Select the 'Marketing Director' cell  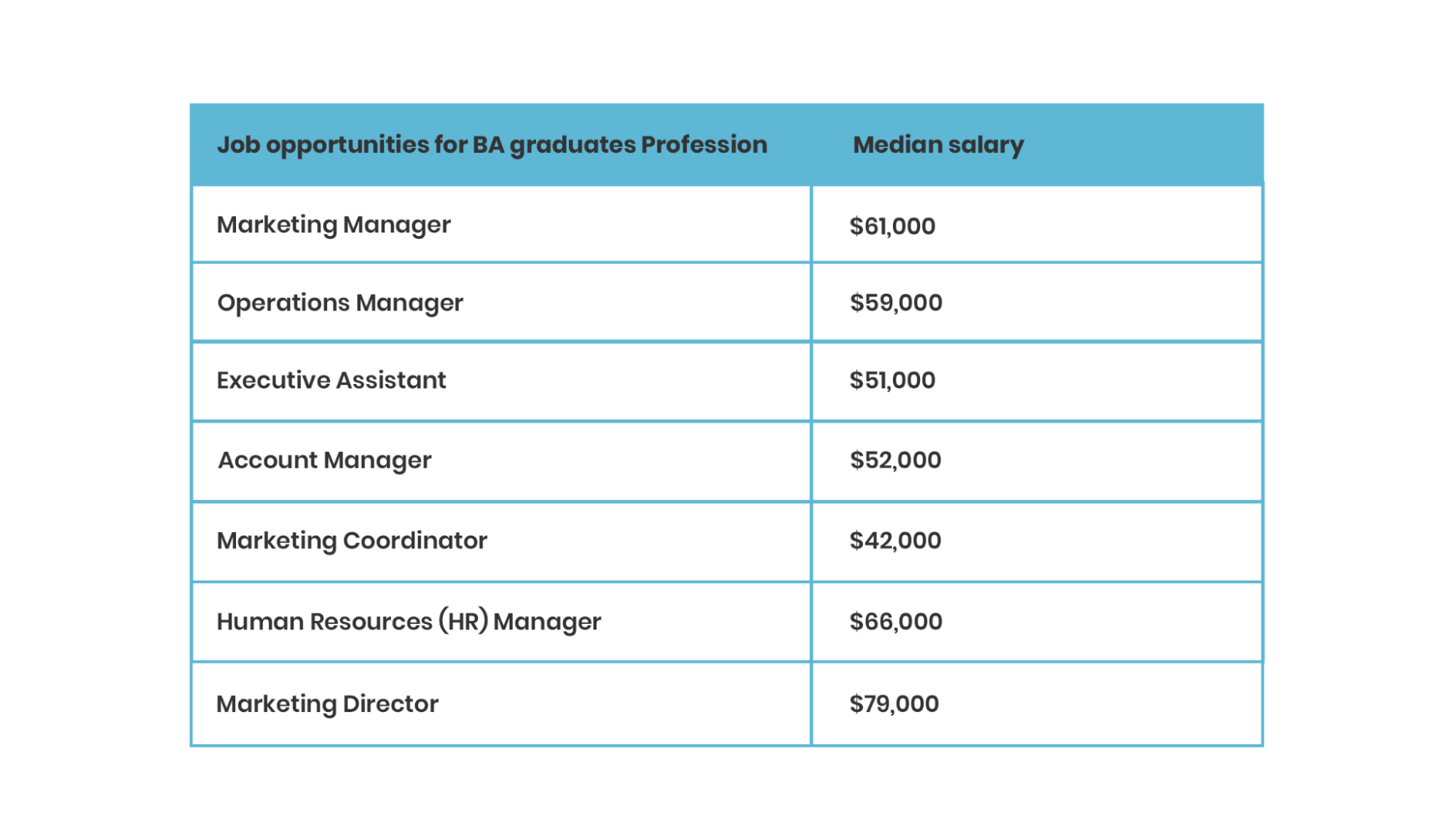[x=328, y=704]
